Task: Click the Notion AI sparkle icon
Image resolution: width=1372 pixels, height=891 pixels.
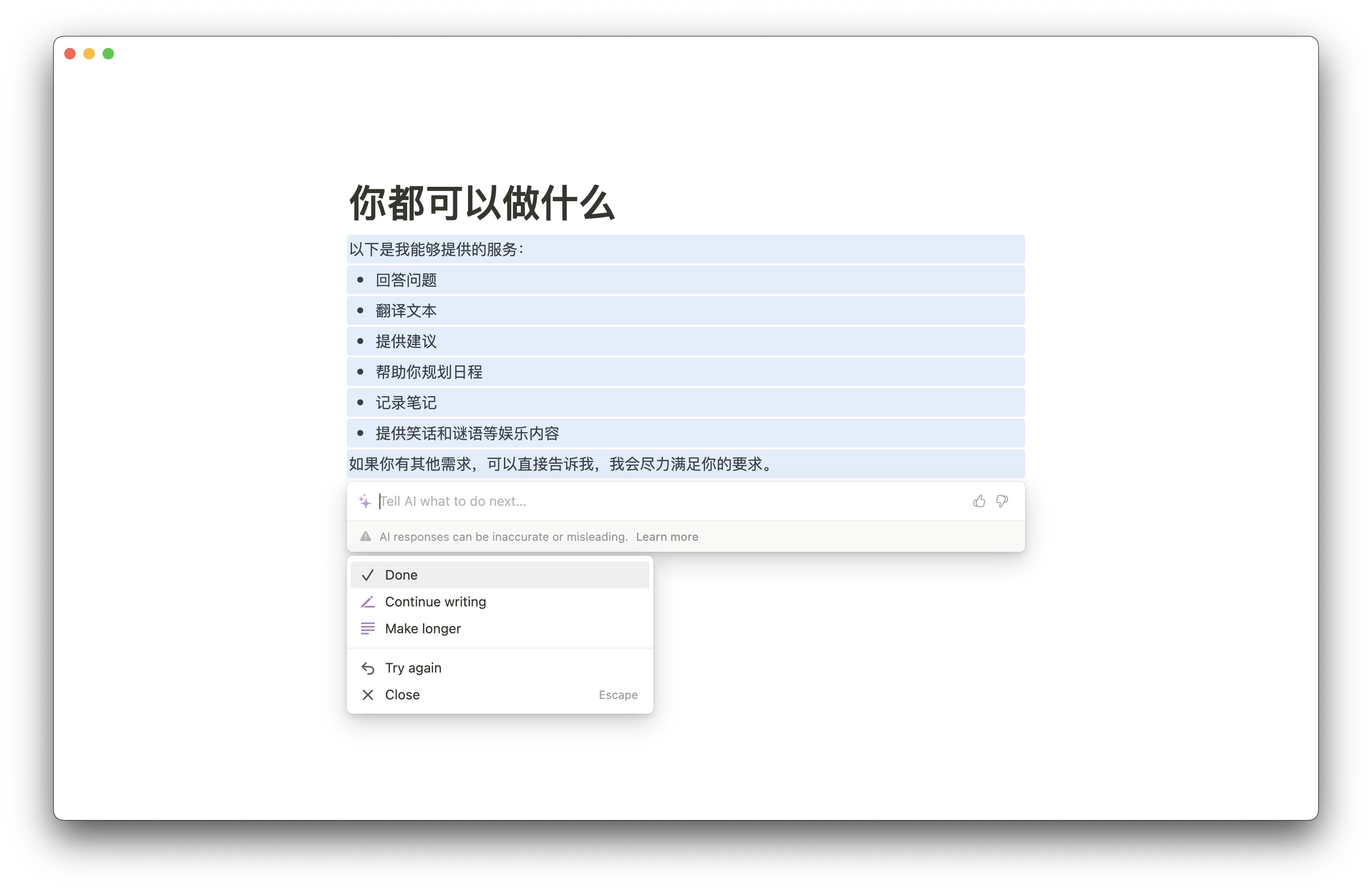Action: pos(365,501)
